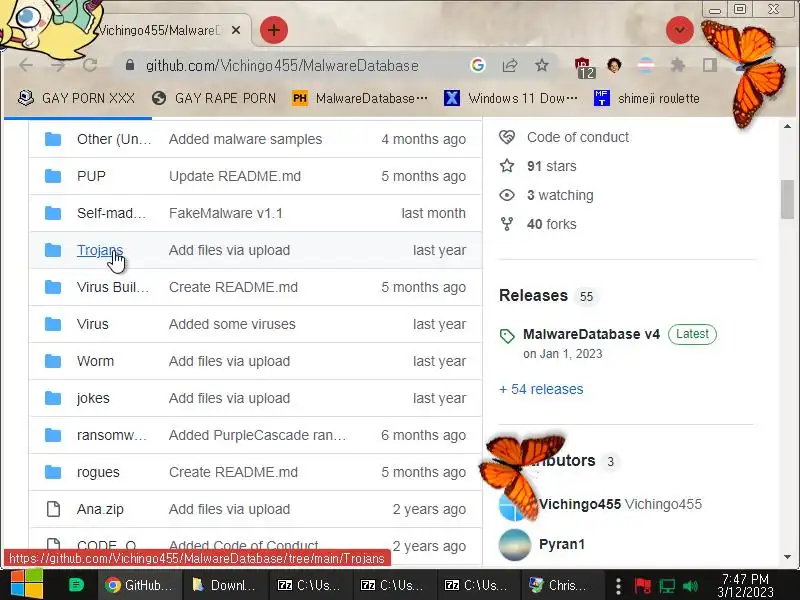800x600 pixels.
Task: Open commit 'FakeMalware v1.1'
Action: pyautogui.click(x=226, y=213)
